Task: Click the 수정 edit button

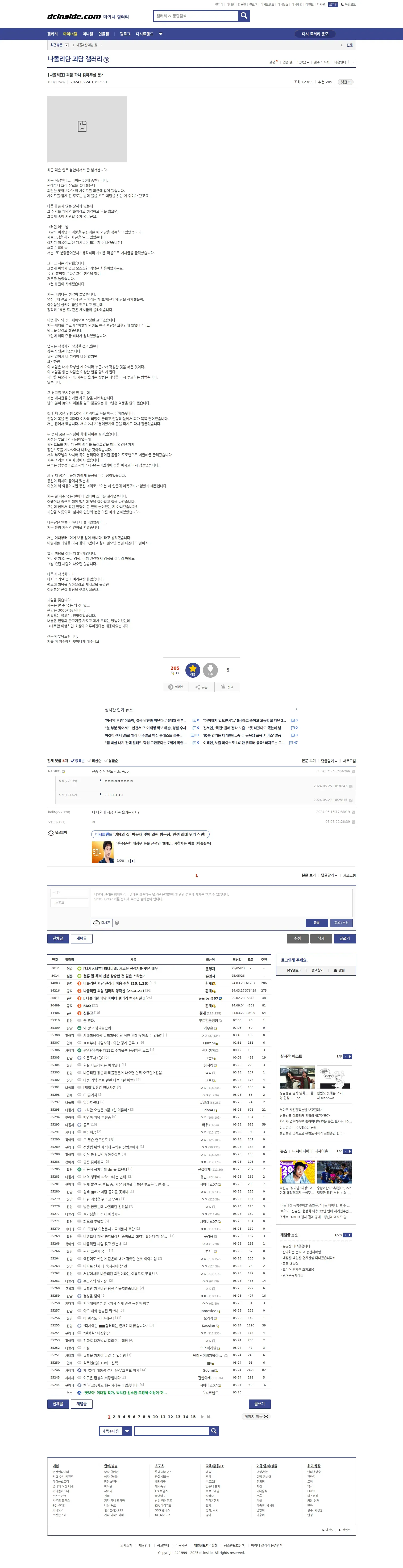Action: 297,939
